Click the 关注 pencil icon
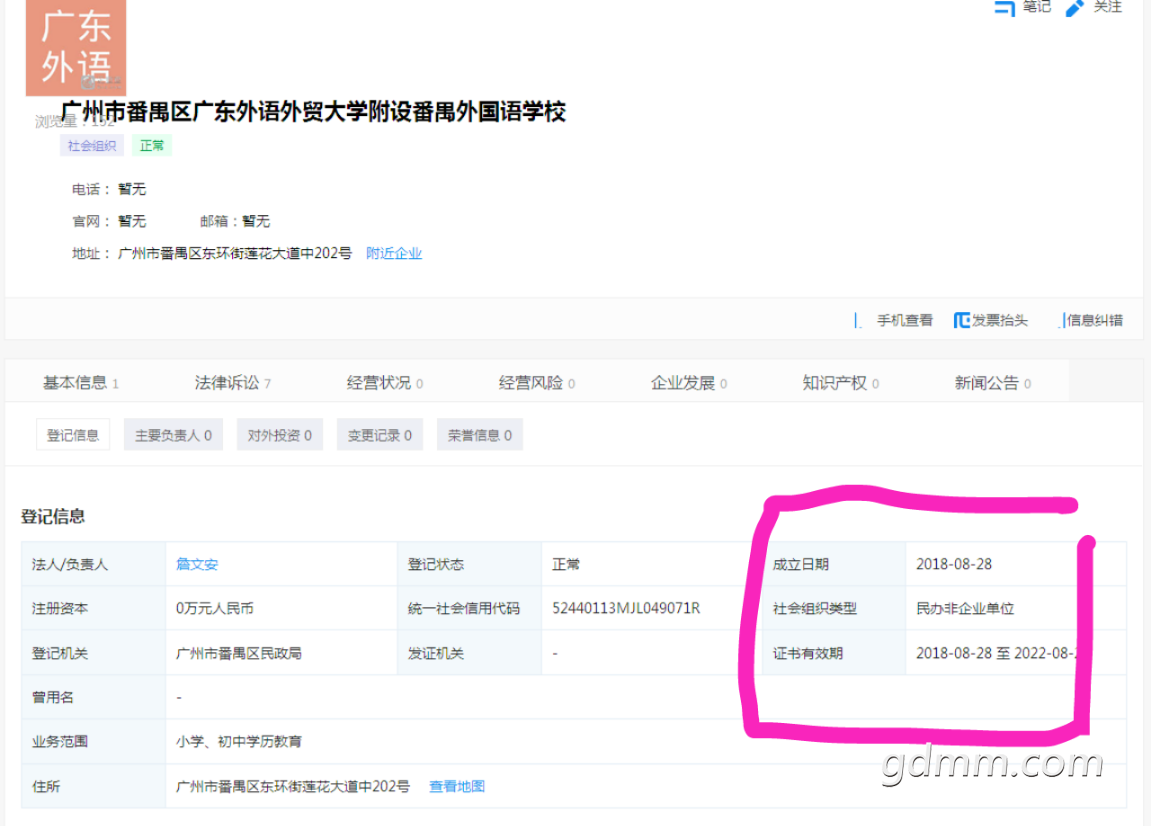 [x=1075, y=8]
